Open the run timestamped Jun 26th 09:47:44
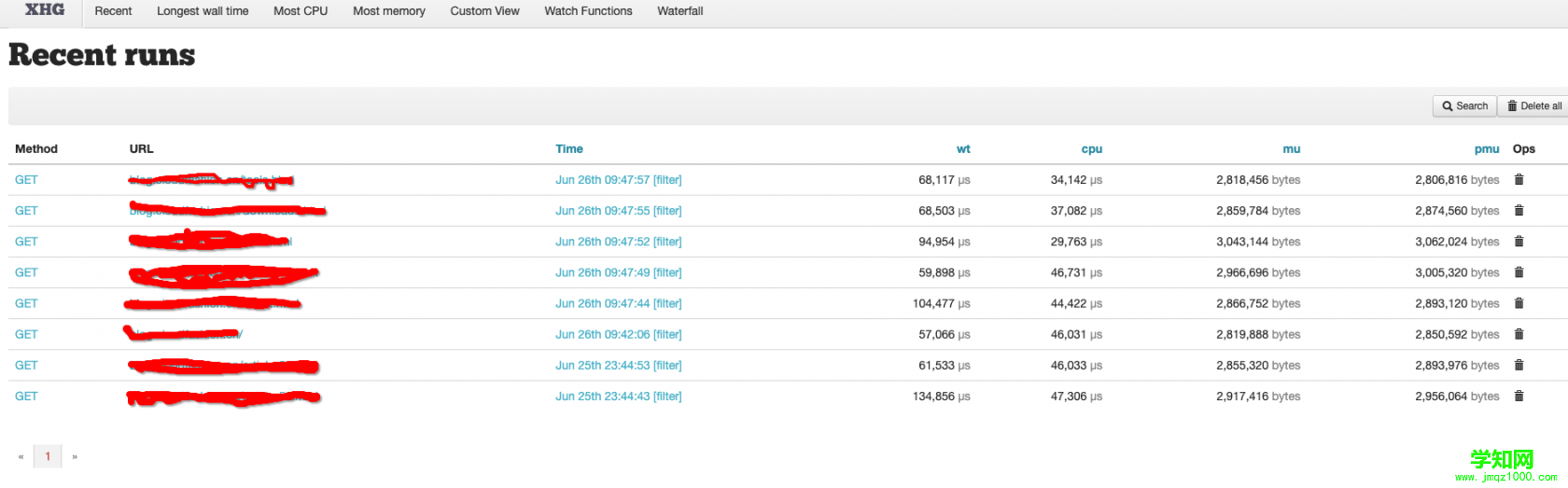 [602, 302]
